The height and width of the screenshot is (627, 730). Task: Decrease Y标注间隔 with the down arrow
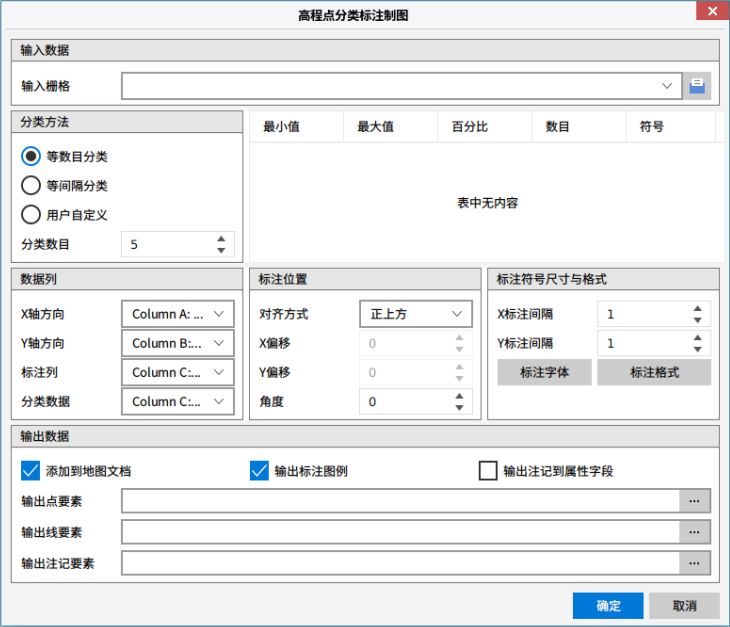tap(697, 349)
